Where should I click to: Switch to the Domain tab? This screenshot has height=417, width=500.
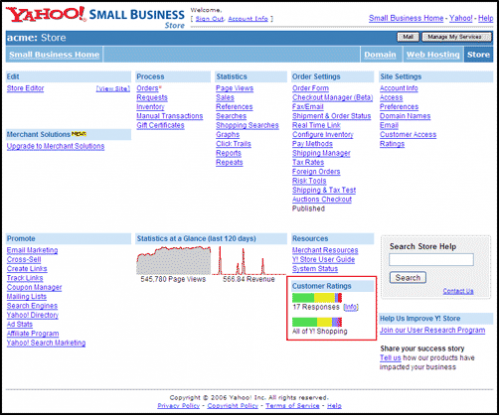coord(380,55)
